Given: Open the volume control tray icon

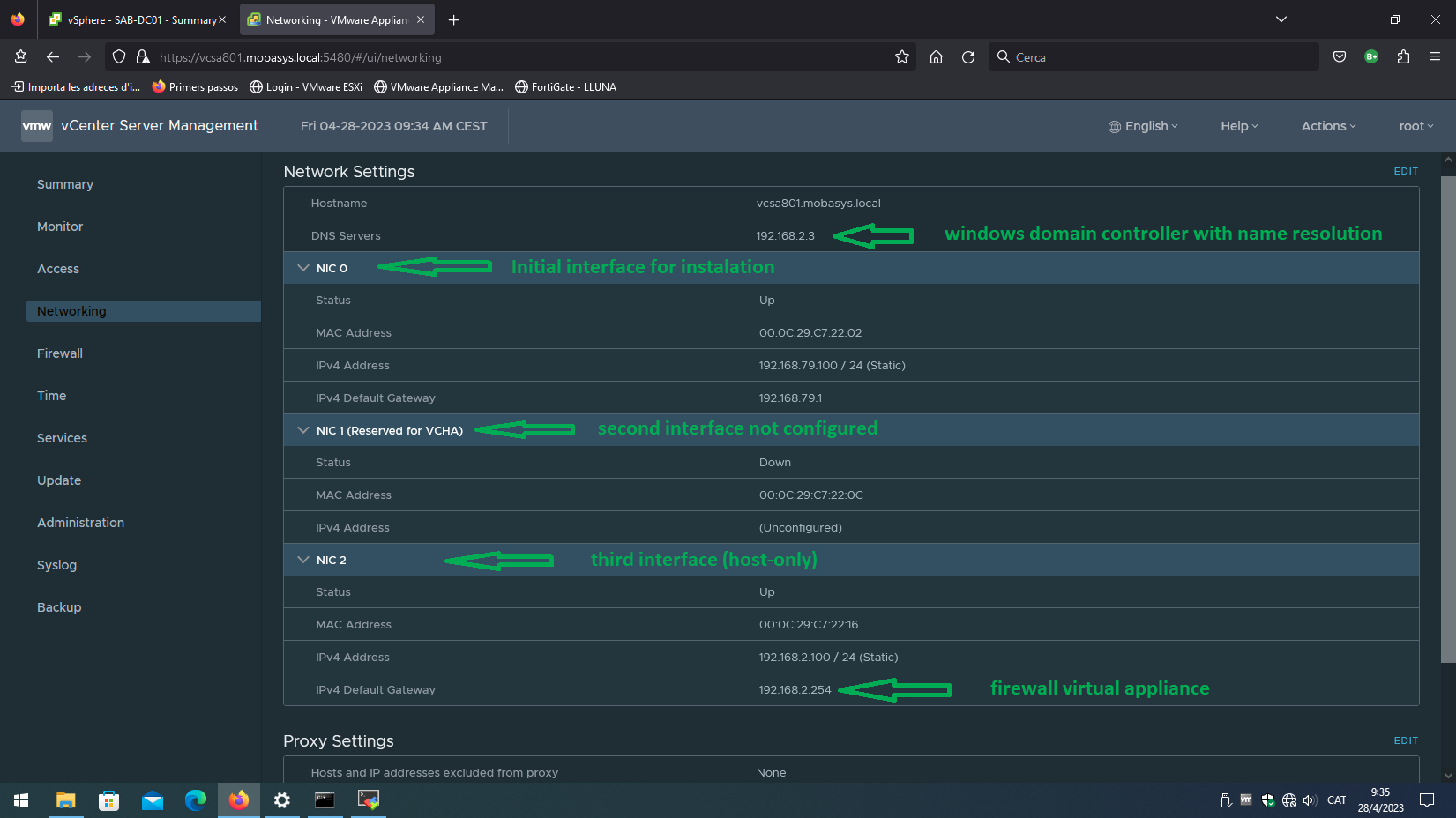Looking at the screenshot, I should click(x=1310, y=800).
